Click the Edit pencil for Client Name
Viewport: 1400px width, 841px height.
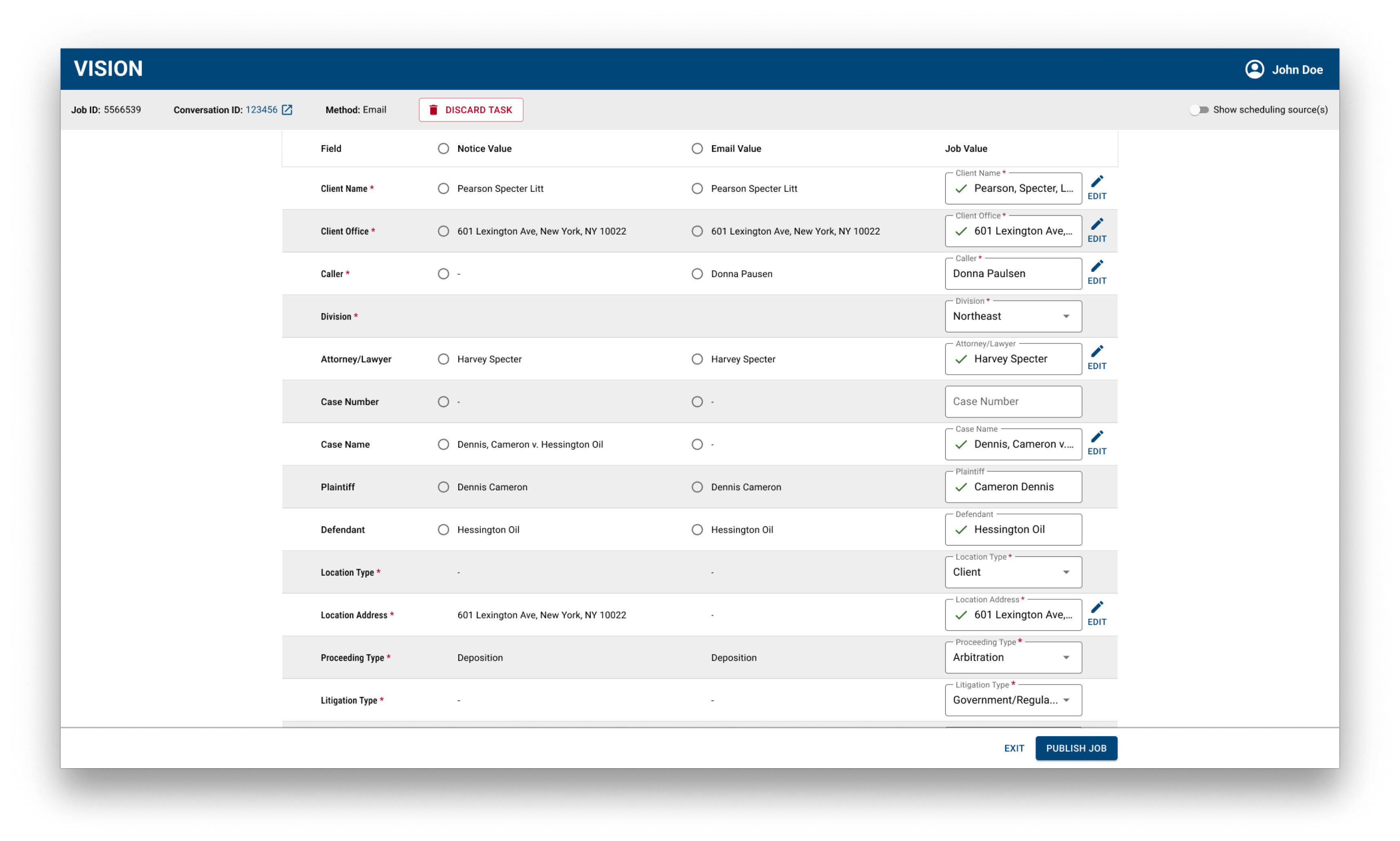click(1096, 188)
